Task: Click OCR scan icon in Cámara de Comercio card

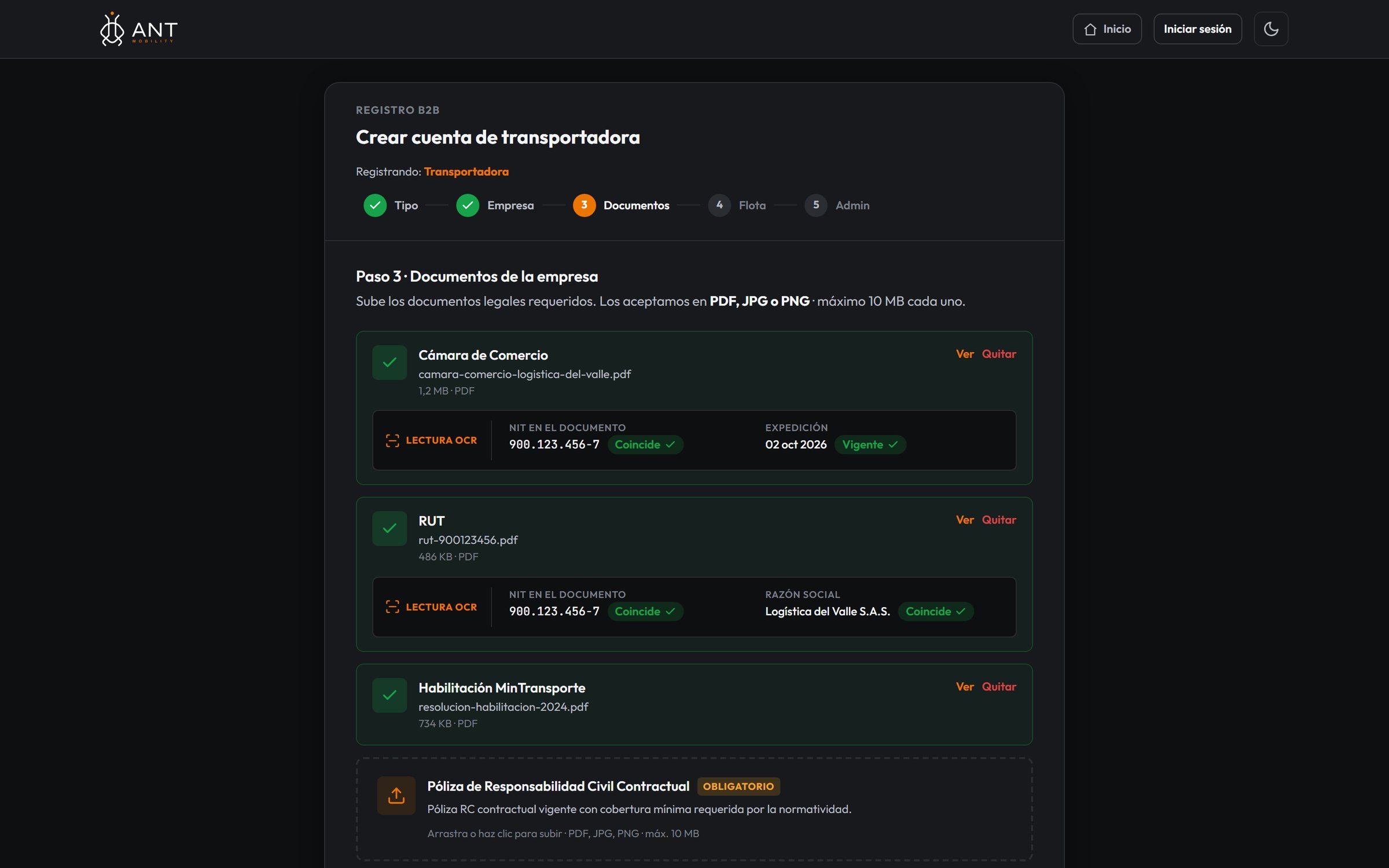Action: pos(392,440)
